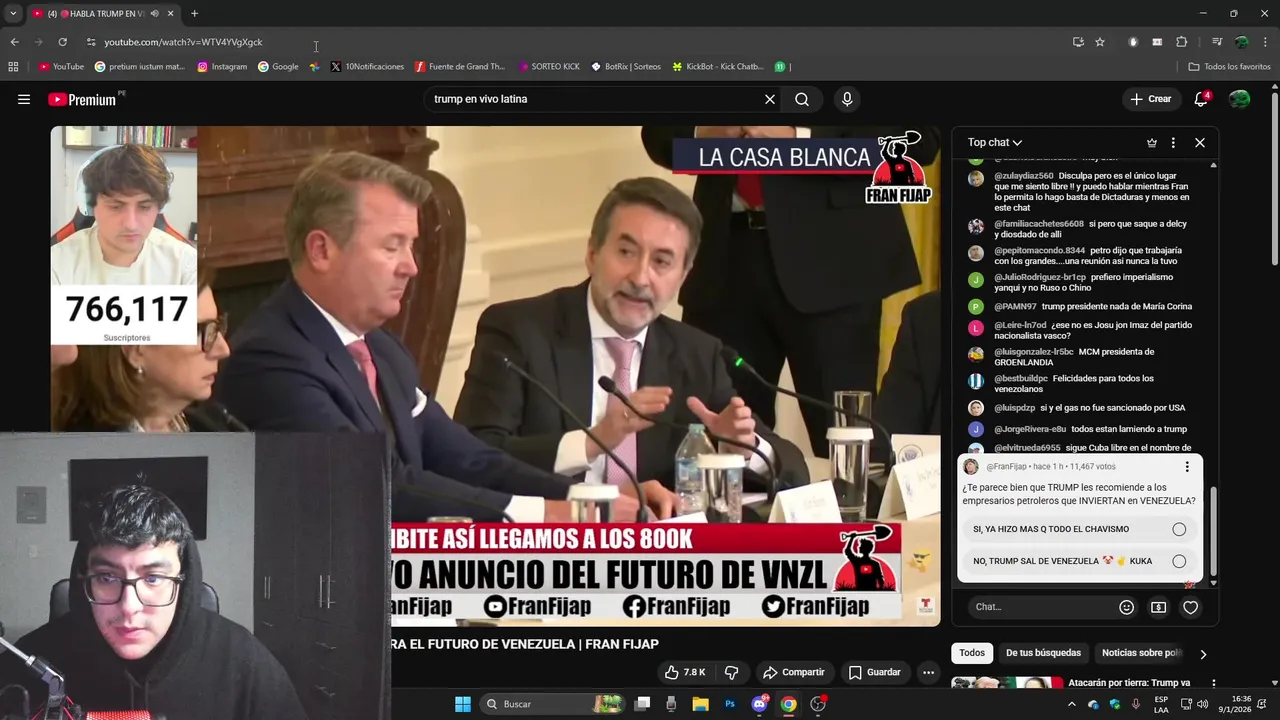The image size is (1280, 720).
Task: Open the Atacarán por tierra video thumbnail
Action: tap(1007, 683)
